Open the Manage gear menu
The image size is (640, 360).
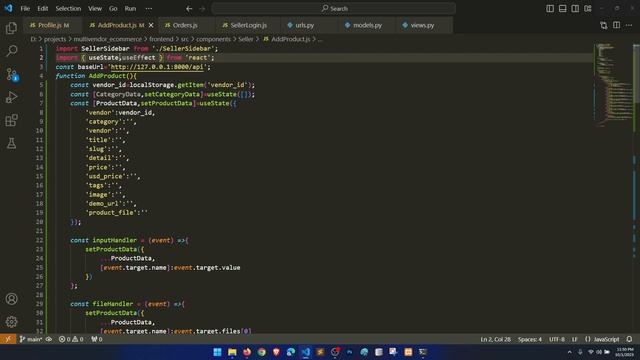pyautogui.click(x=11, y=322)
